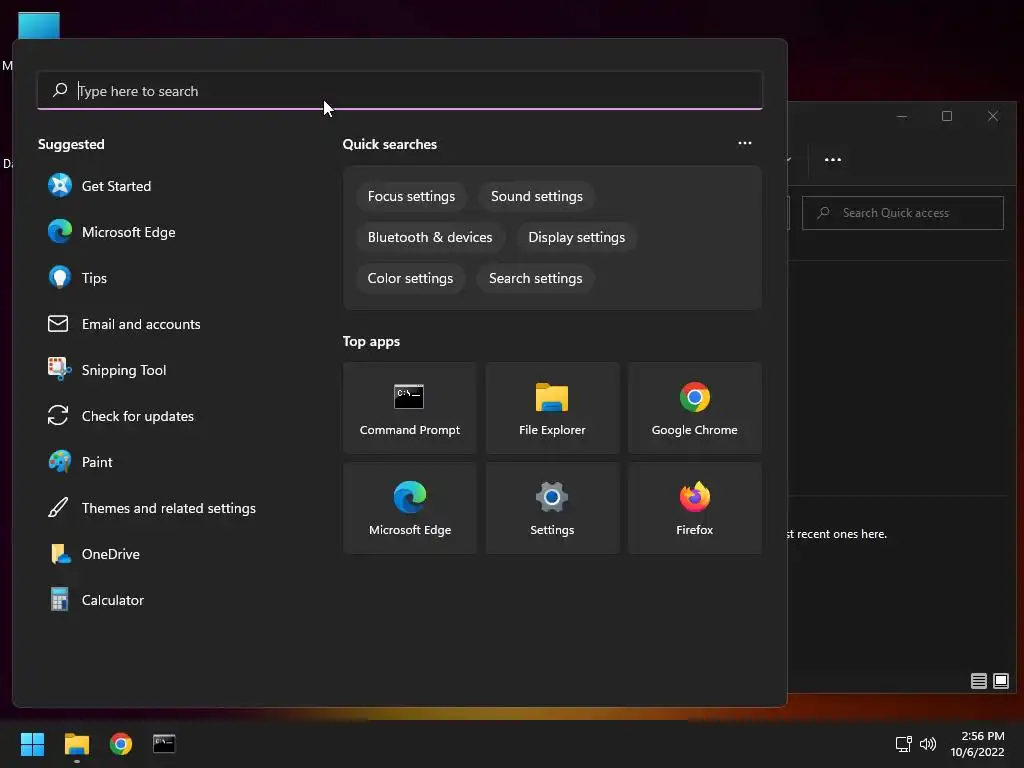This screenshot has height=768, width=1024.
Task: Launch Microsoft Edge tile in Top apps
Action: point(409,508)
